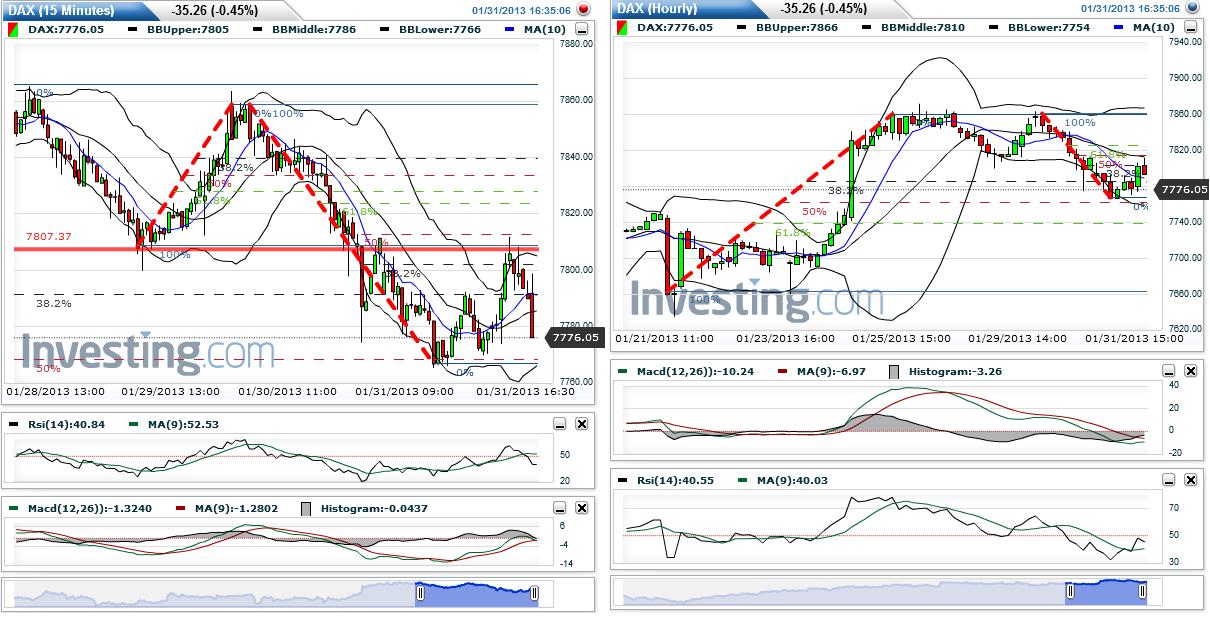Click the 7776.05 price tag on 15 Minutes chart
The width and height of the screenshot is (1210, 619).
(x=576, y=338)
